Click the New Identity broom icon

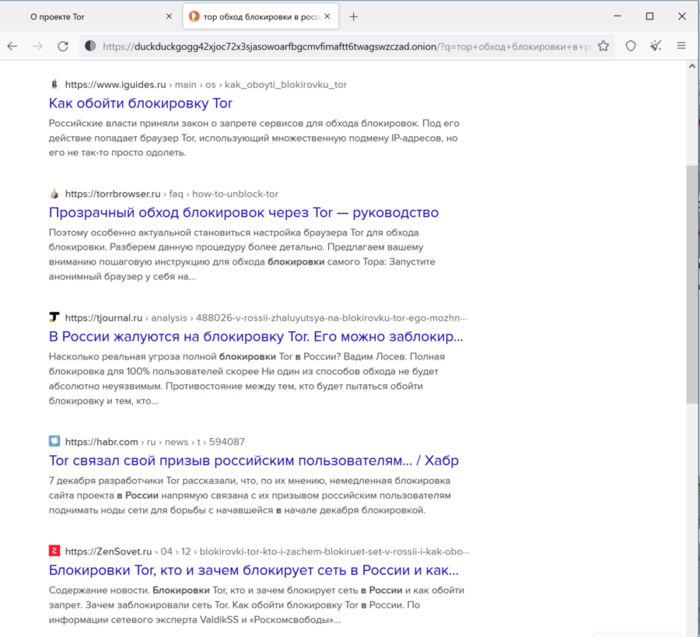pyautogui.click(x=655, y=46)
